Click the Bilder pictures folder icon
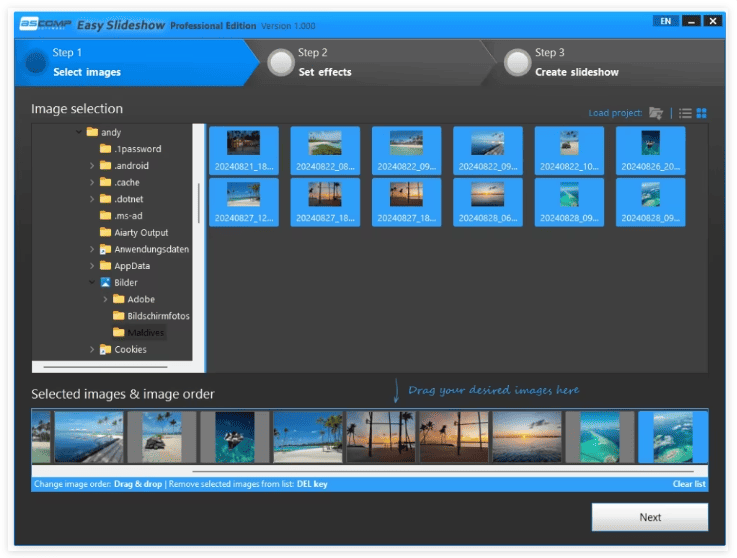 coord(105,283)
